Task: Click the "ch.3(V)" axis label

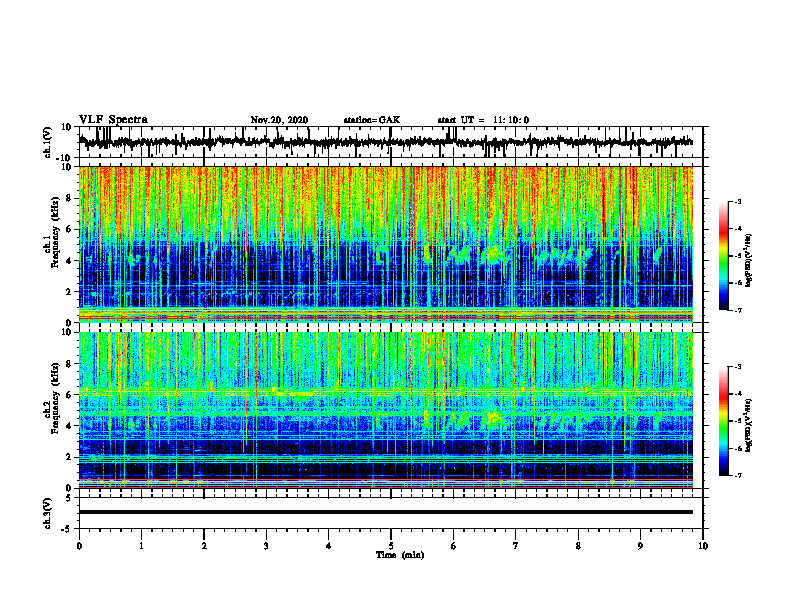Action: [x=47, y=513]
